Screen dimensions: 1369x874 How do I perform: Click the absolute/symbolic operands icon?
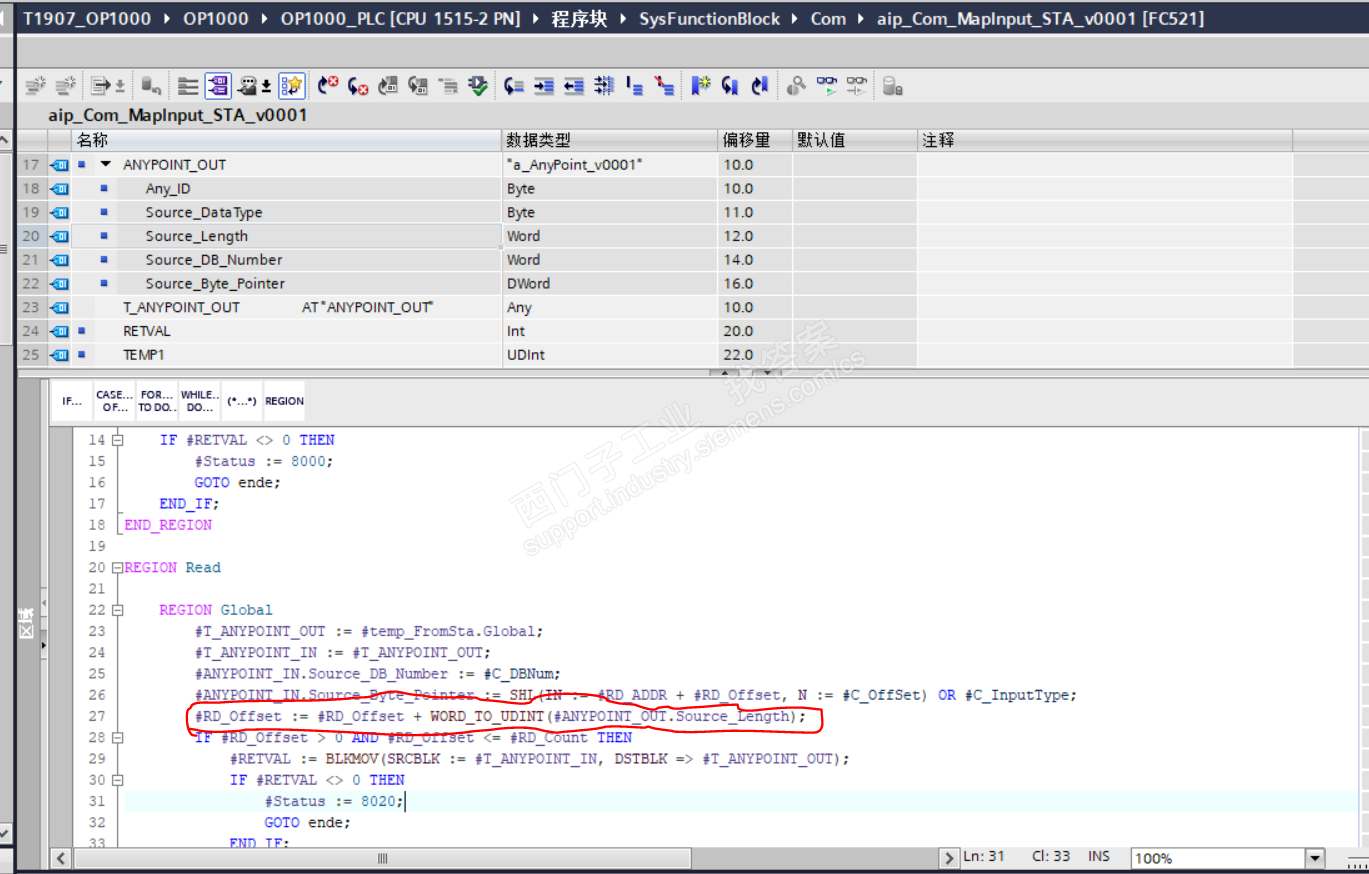click(248, 86)
